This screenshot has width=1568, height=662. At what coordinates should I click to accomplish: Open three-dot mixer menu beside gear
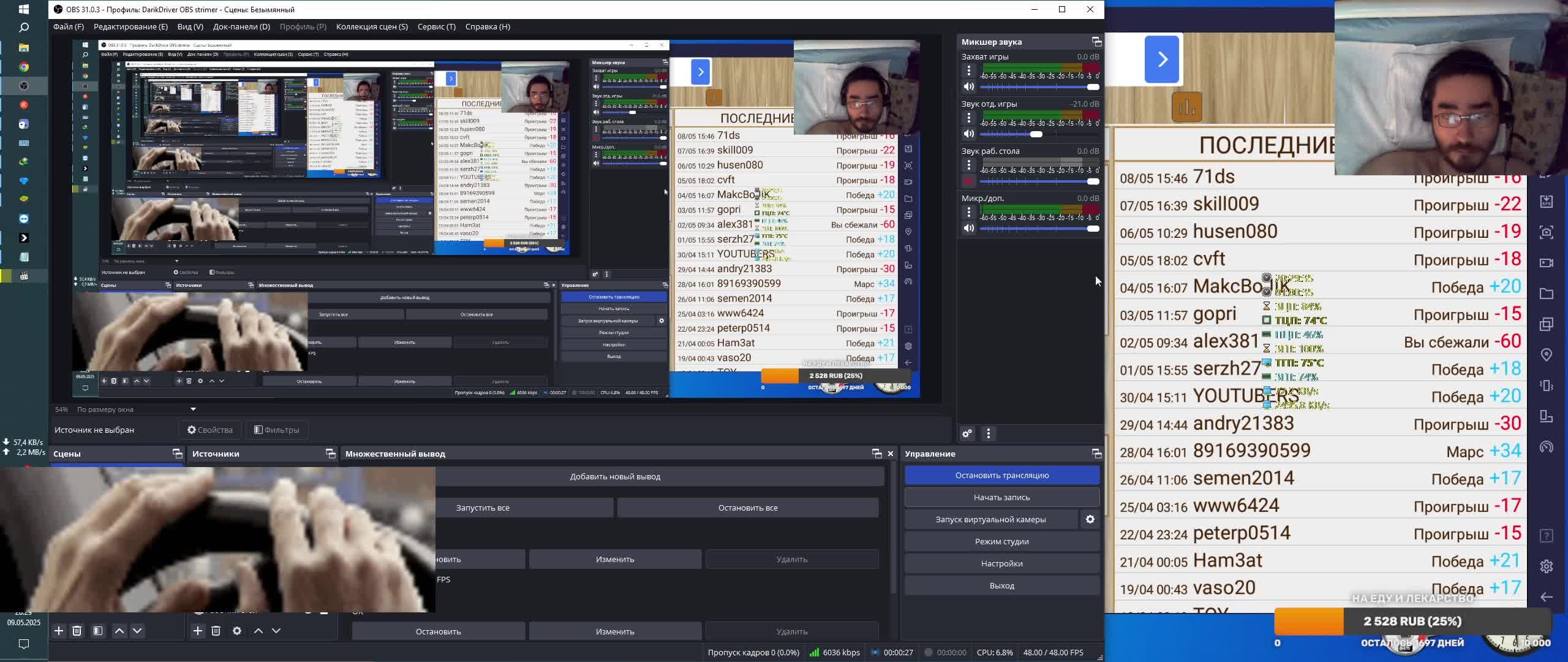click(988, 433)
